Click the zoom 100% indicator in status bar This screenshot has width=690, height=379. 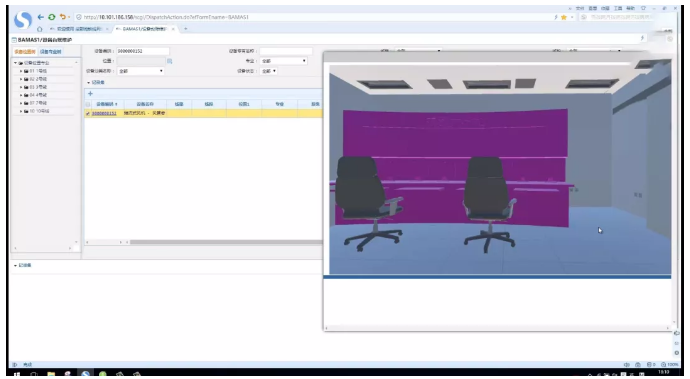(x=670, y=364)
